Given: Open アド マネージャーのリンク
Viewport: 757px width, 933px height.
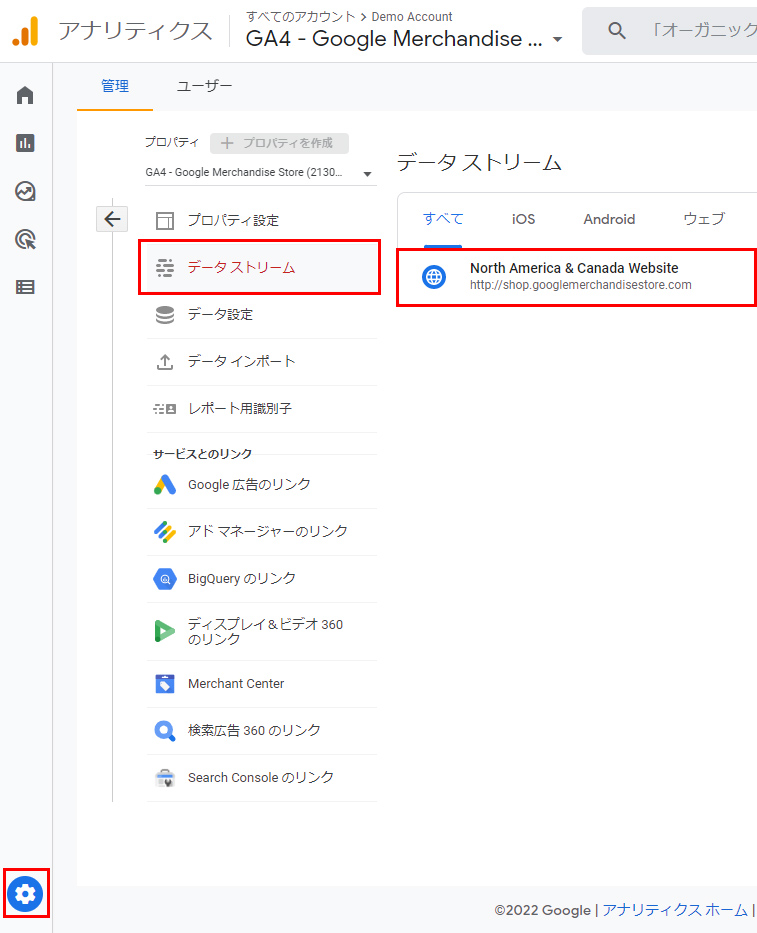Looking at the screenshot, I should 262,531.
